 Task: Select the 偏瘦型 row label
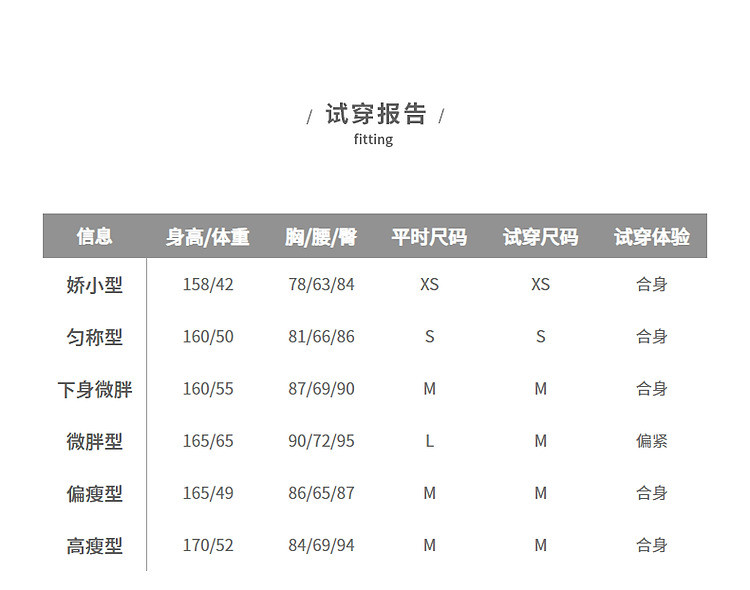pos(95,493)
